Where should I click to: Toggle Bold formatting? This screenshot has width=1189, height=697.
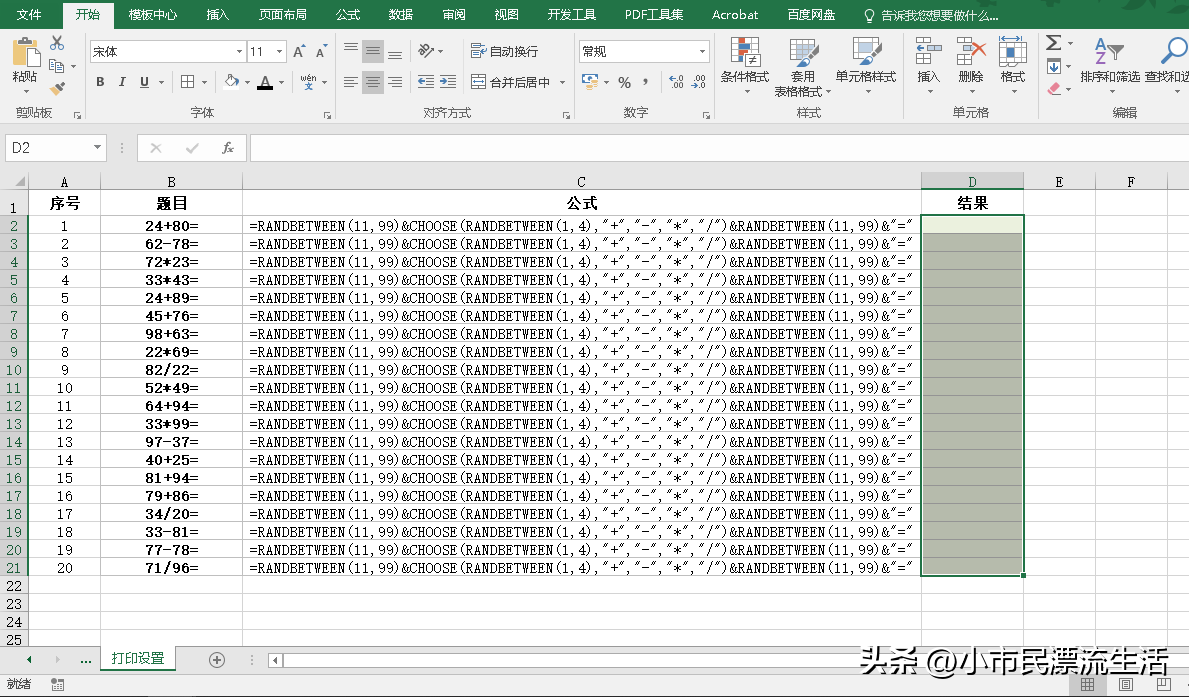pos(100,82)
